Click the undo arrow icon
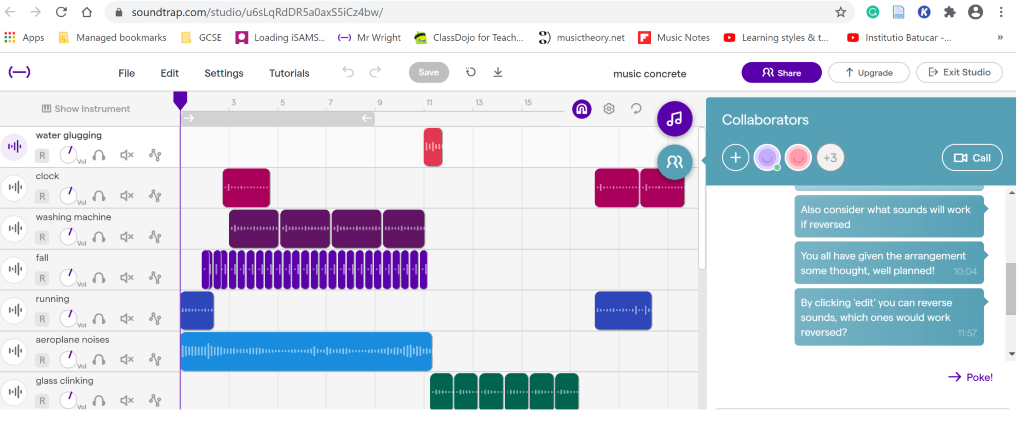 tap(348, 73)
